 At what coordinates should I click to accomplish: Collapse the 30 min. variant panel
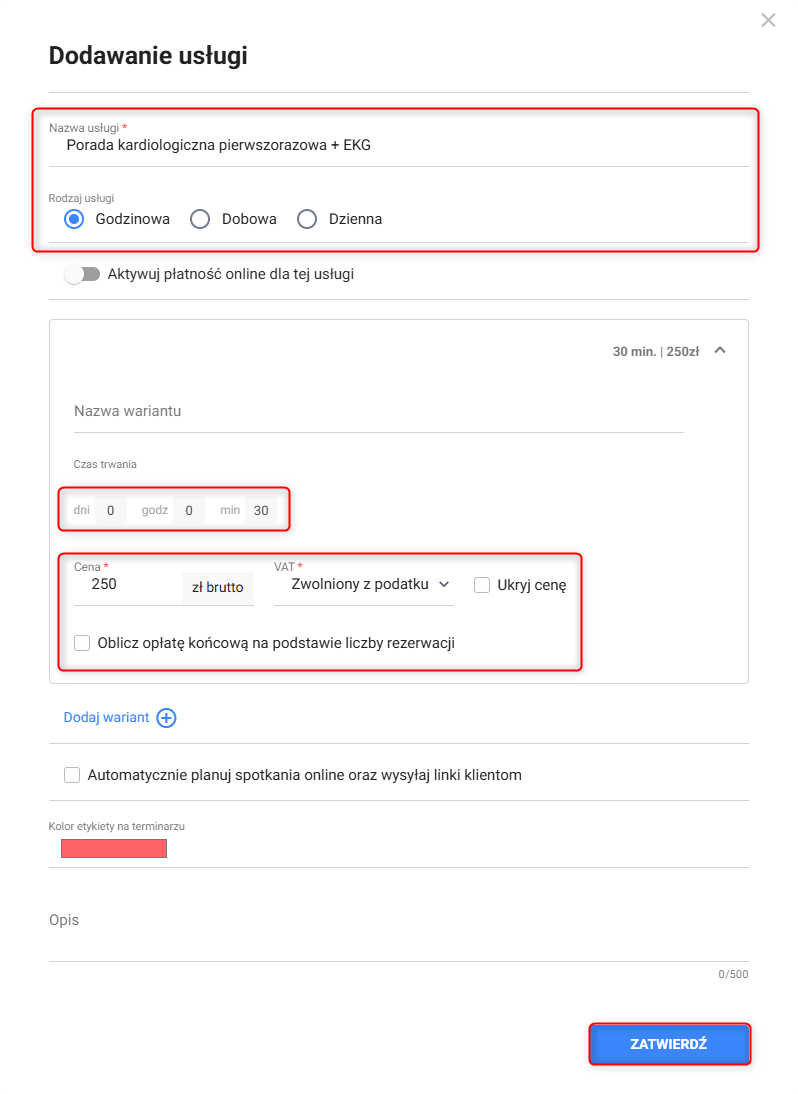[x=721, y=351]
